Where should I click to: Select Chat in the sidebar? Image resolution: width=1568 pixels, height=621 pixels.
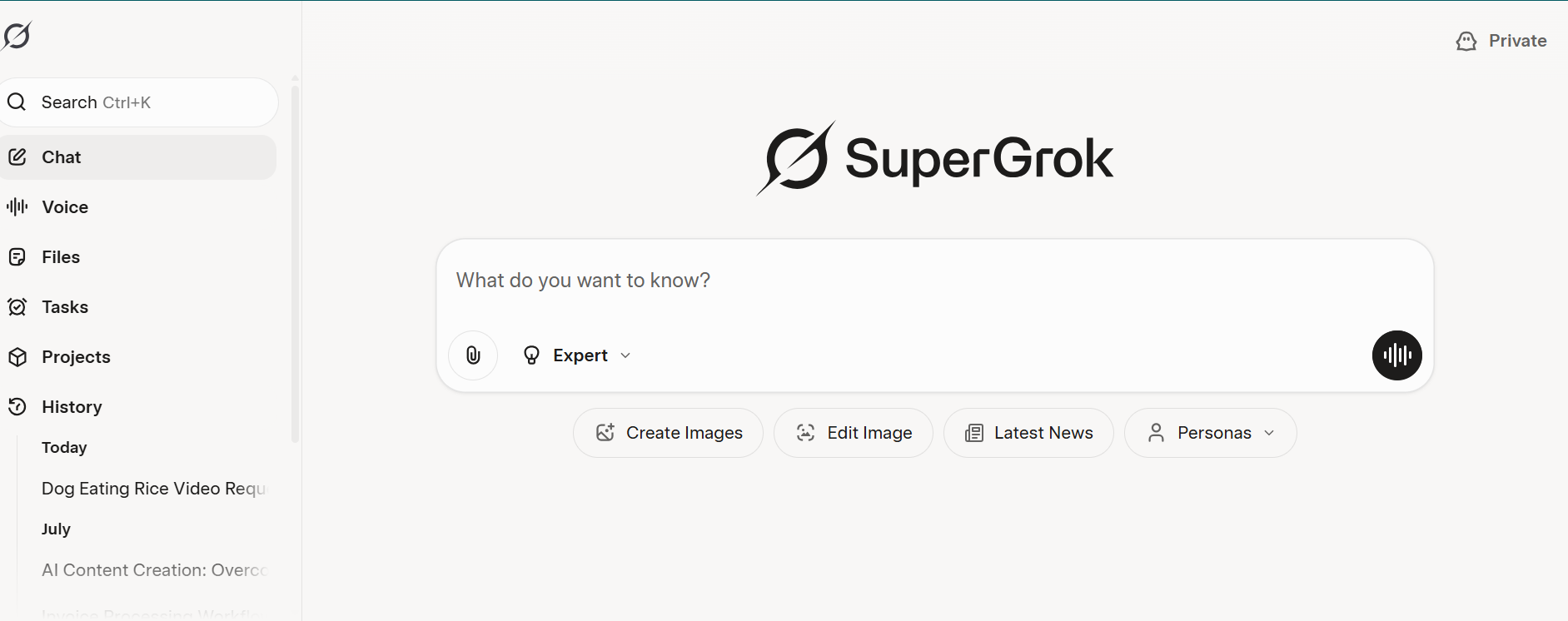point(62,157)
